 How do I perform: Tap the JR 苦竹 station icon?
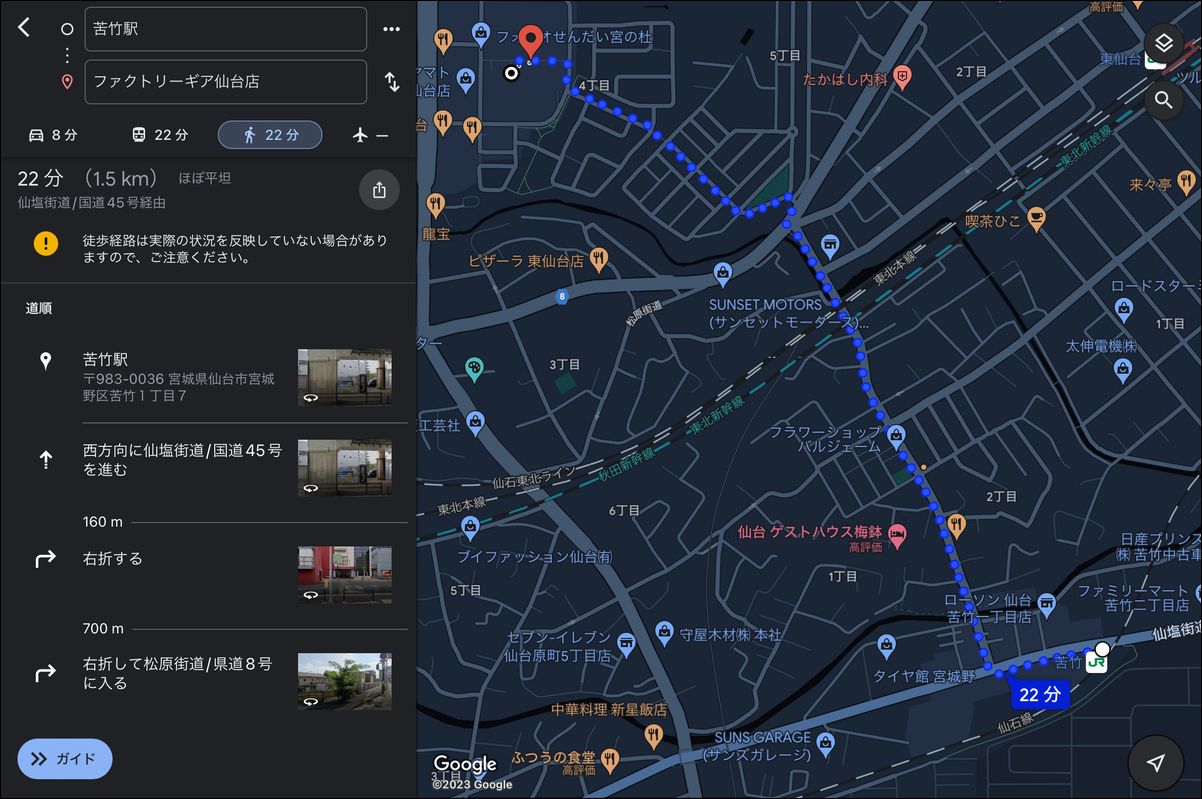click(1097, 661)
